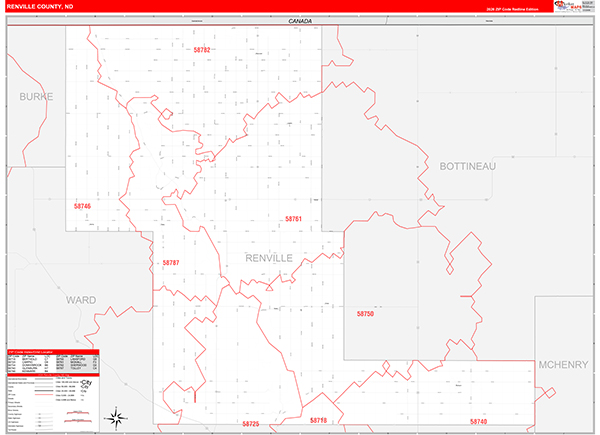Viewport: 600px width, 435px height.
Task: Click the WARD county label
Action: [x=81, y=300]
